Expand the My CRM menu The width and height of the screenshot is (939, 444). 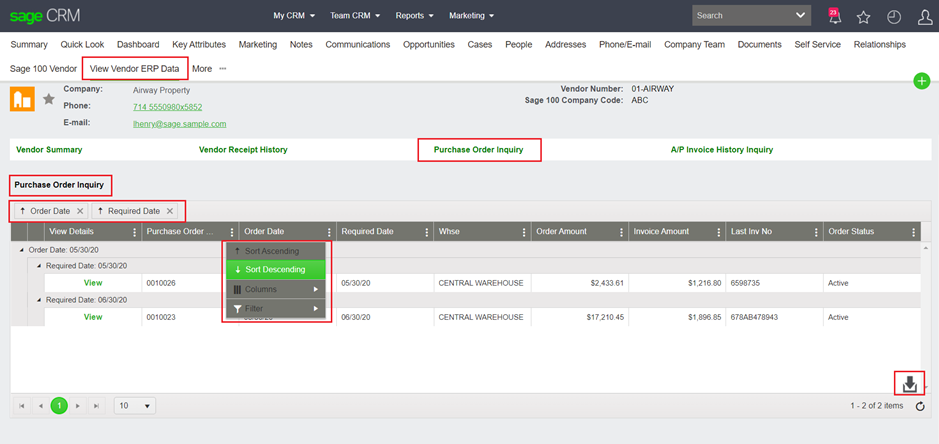tap(294, 16)
